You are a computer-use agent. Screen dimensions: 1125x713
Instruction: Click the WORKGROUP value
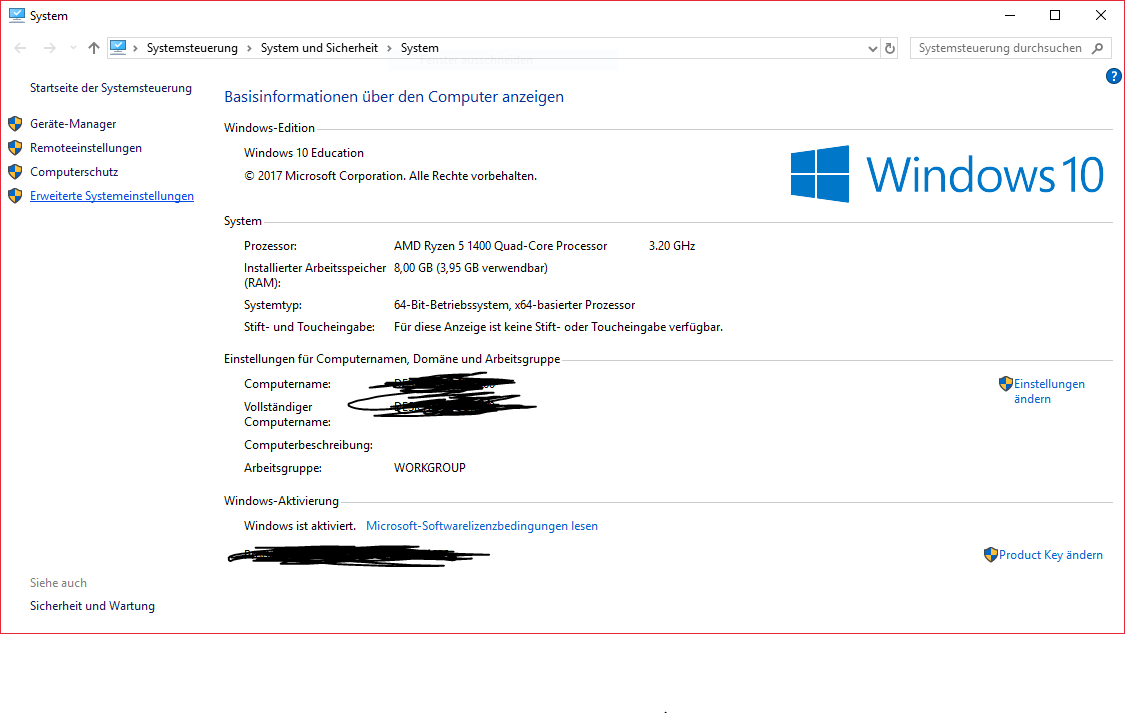tap(430, 468)
